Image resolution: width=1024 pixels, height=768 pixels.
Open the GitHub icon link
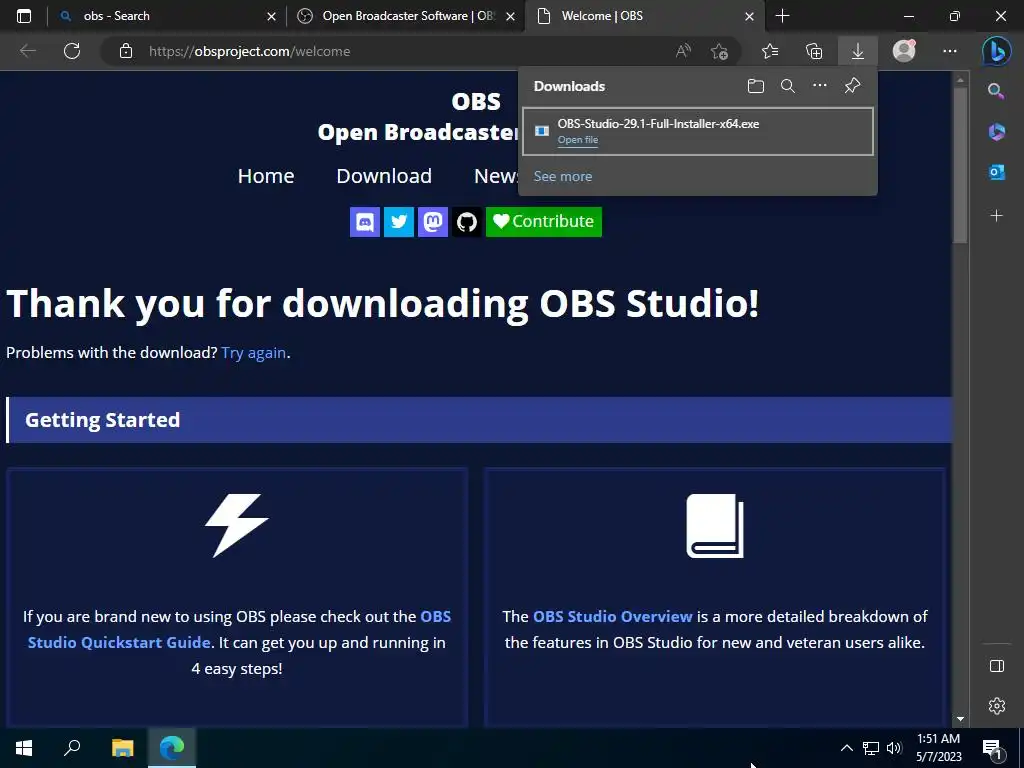click(x=466, y=221)
